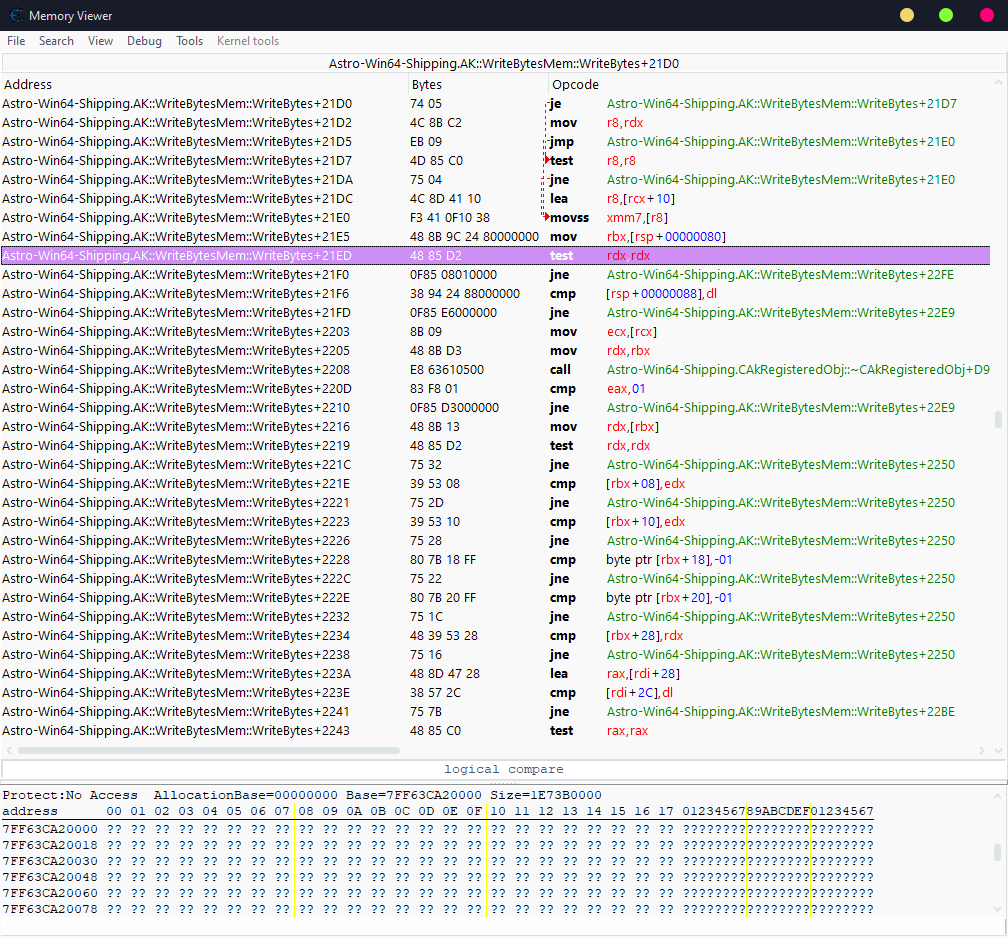Click the Address column header
Viewport: 1008px width, 937px height.
point(28,85)
